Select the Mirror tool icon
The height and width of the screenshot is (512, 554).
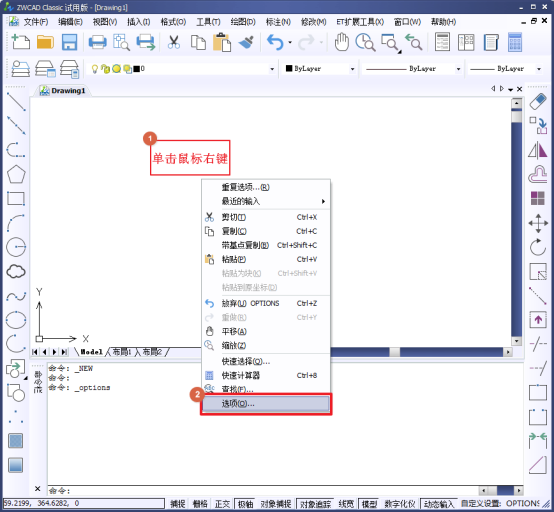click(x=538, y=150)
